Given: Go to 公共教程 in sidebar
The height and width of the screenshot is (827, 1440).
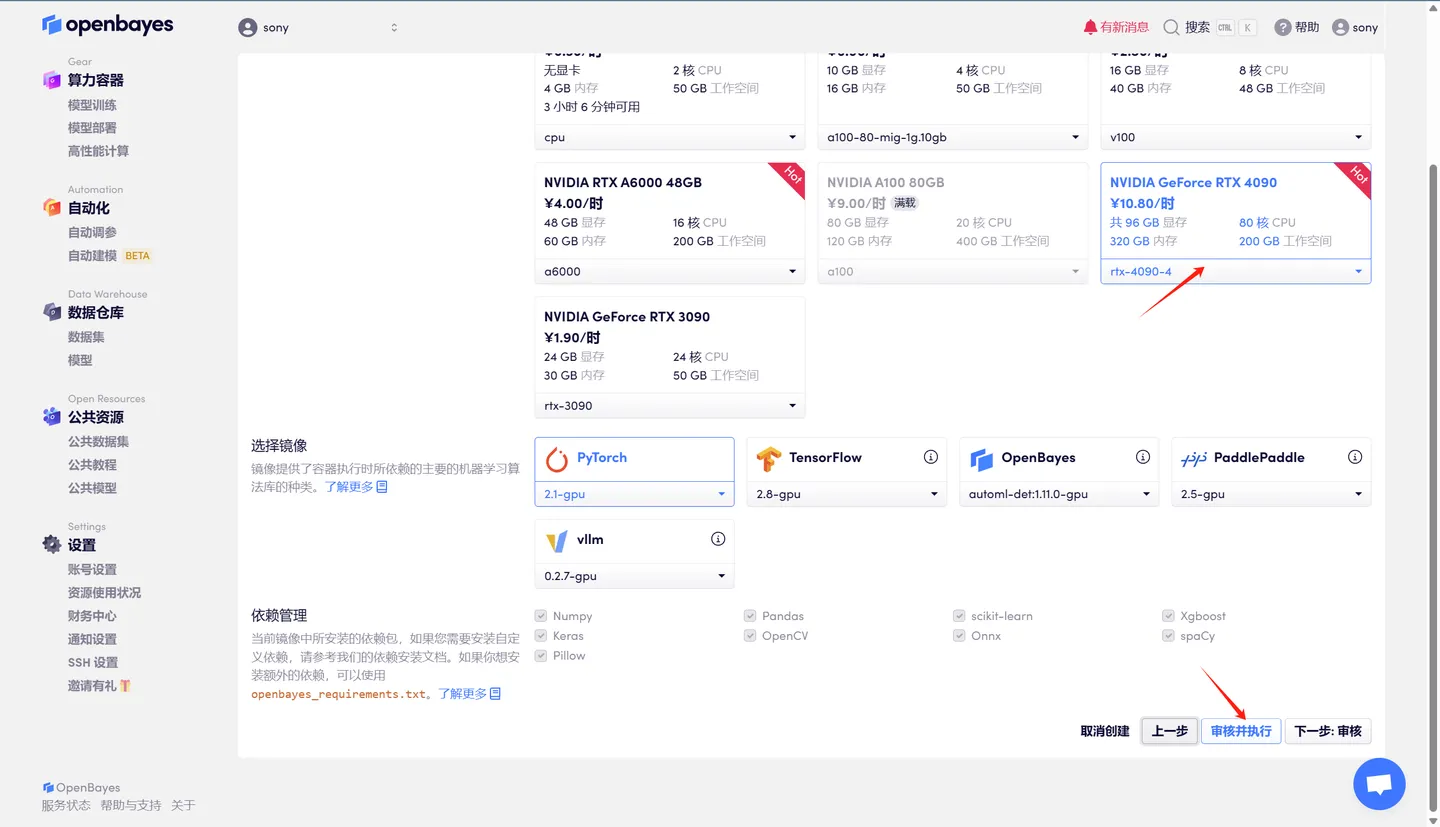Looking at the screenshot, I should click(x=92, y=465).
